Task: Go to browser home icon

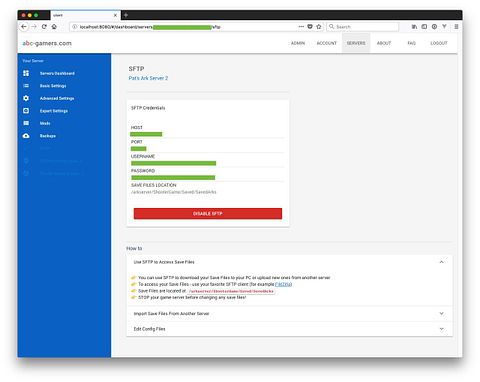Action: click(x=54, y=27)
